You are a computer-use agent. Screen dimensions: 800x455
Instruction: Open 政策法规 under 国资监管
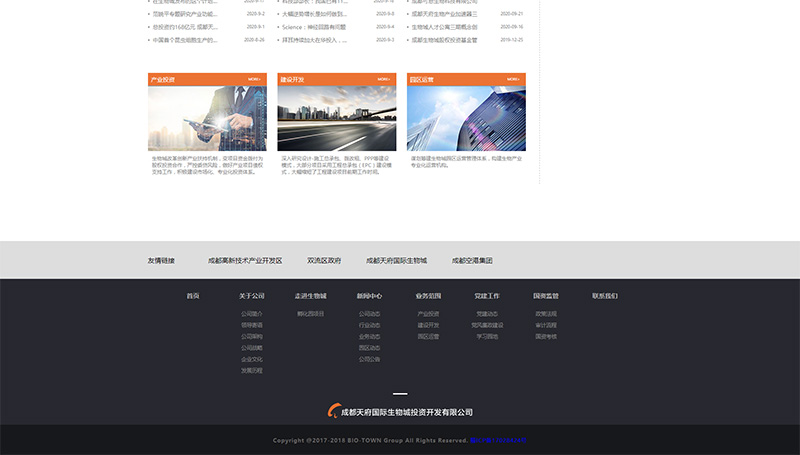546,314
